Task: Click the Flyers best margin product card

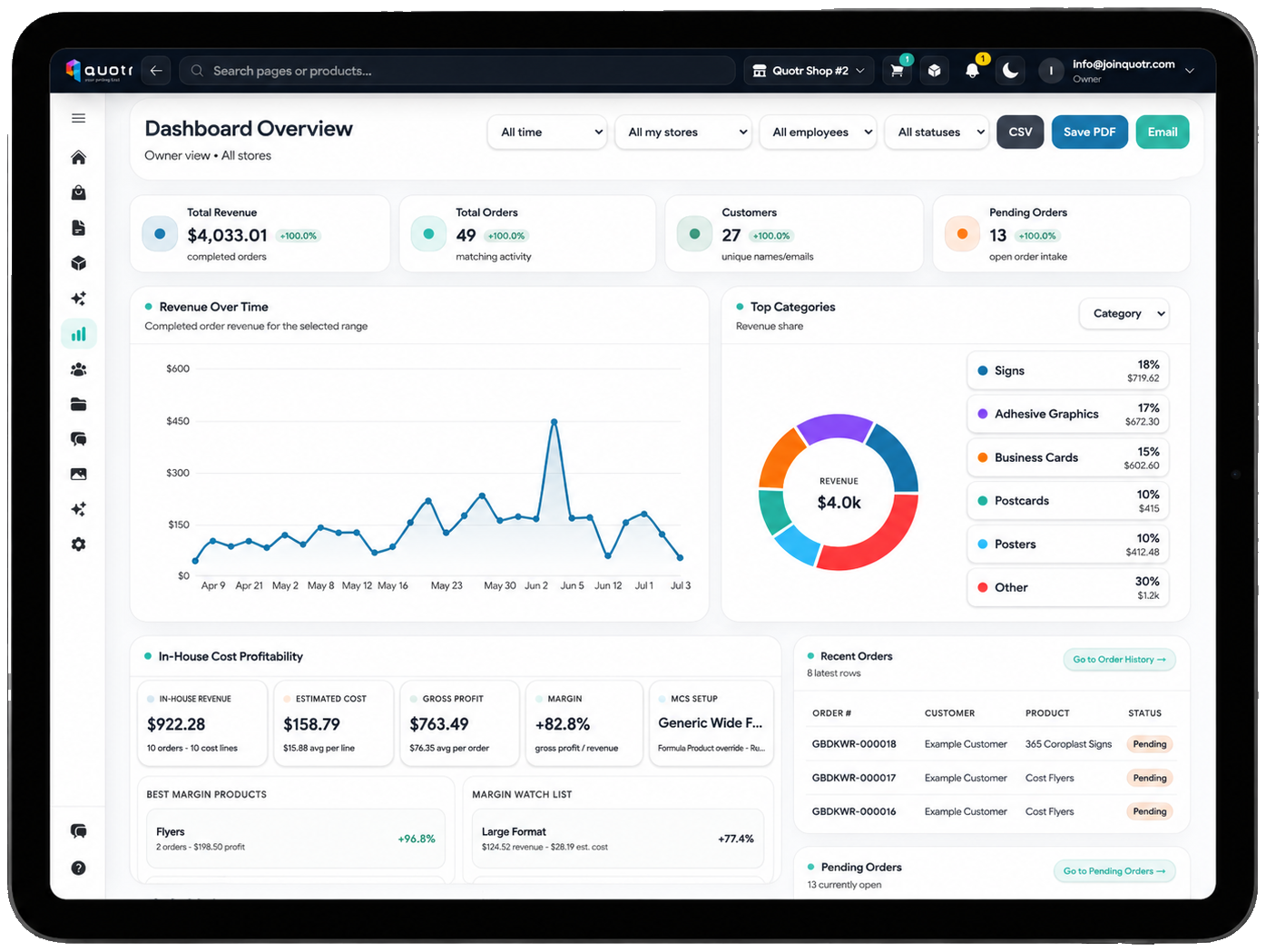Action: click(296, 839)
